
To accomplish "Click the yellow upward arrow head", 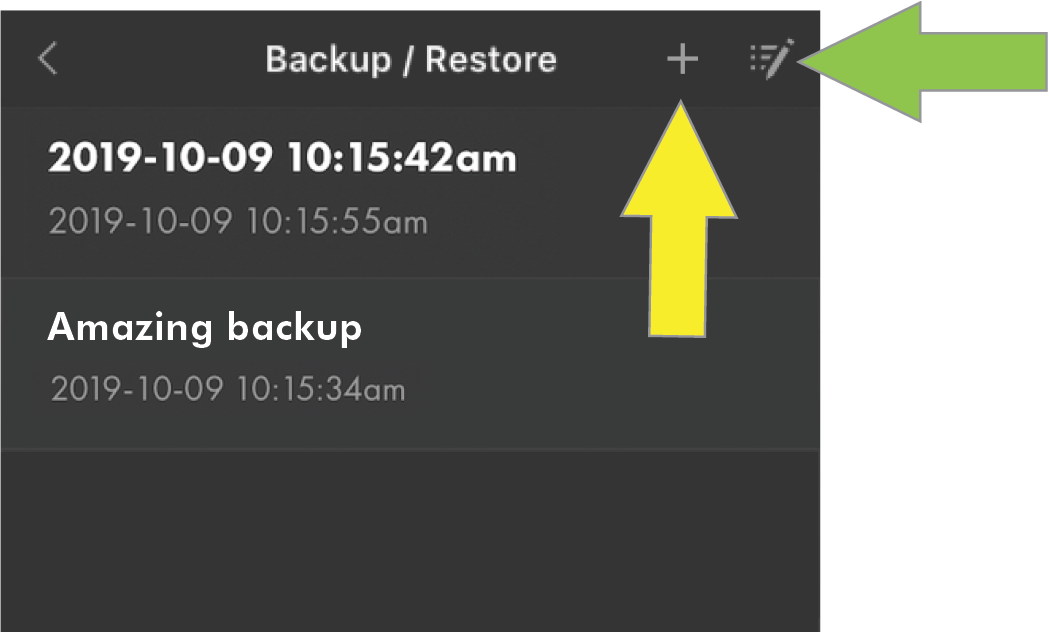I will pyautogui.click(x=680, y=160).
